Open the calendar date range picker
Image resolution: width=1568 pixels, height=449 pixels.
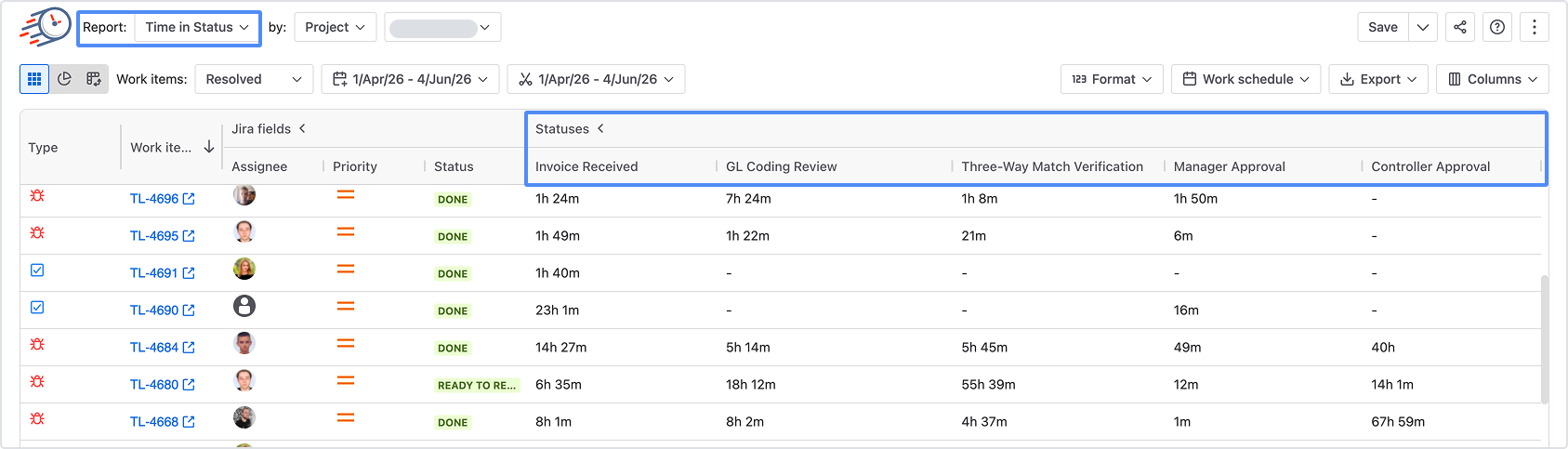click(x=411, y=79)
